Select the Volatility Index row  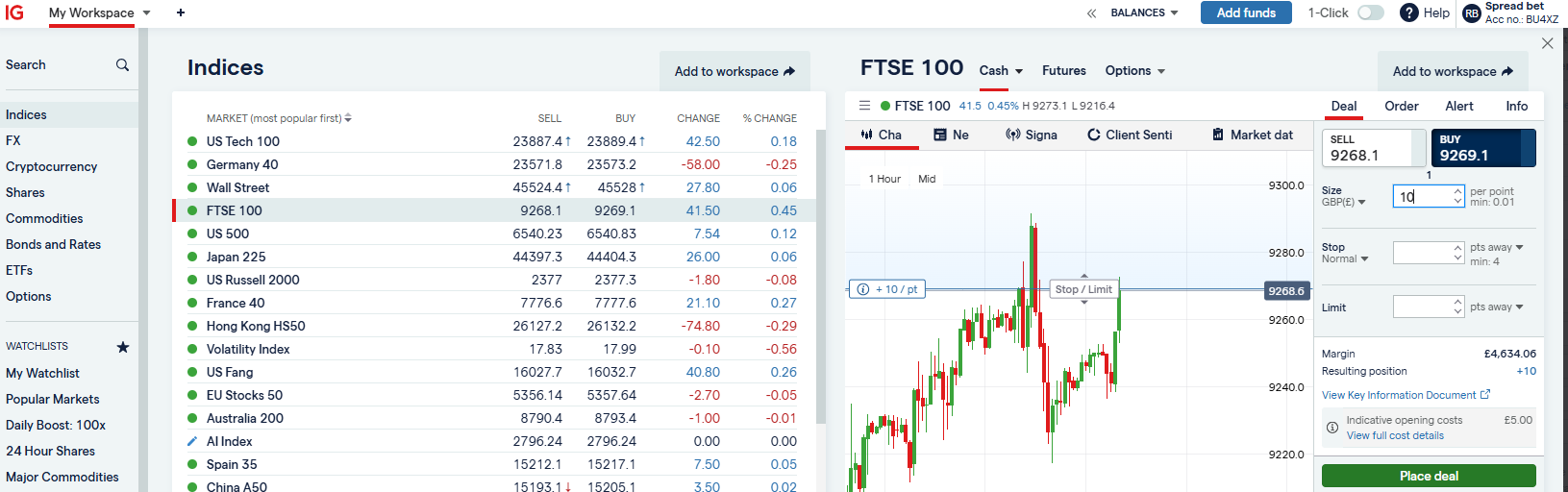pos(494,349)
